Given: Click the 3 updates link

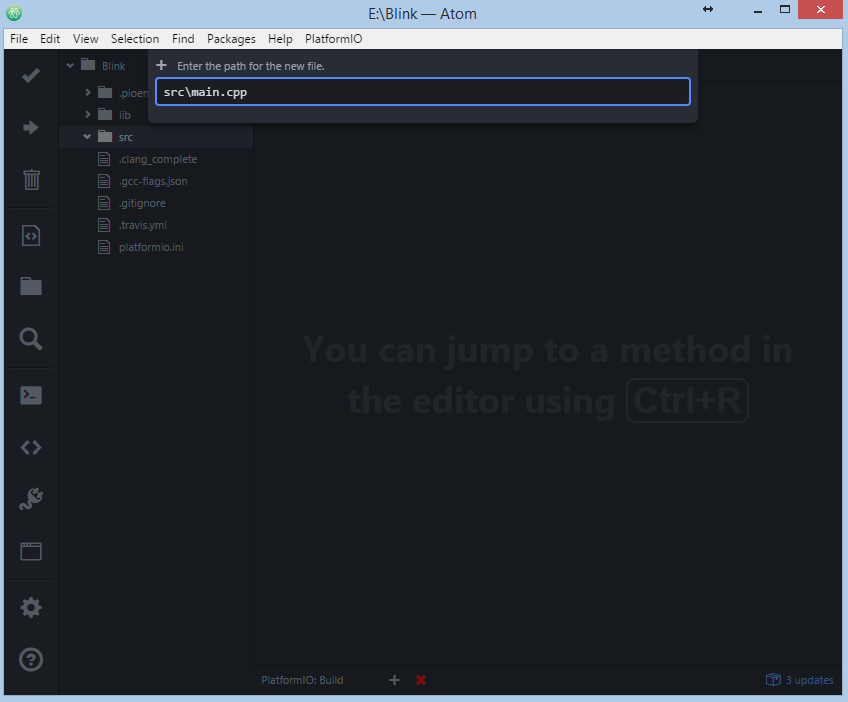Looking at the screenshot, I should coord(810,680).
